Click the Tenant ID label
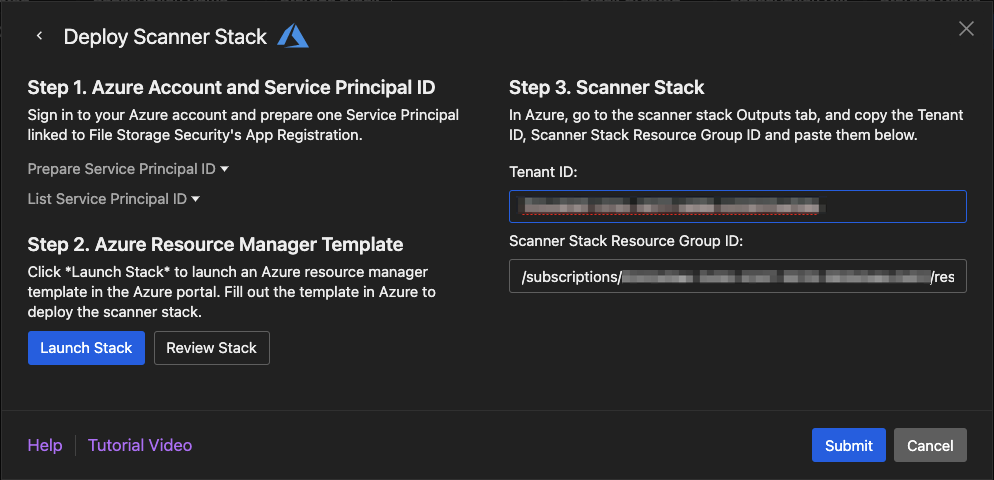 click(x=543, y=172)
